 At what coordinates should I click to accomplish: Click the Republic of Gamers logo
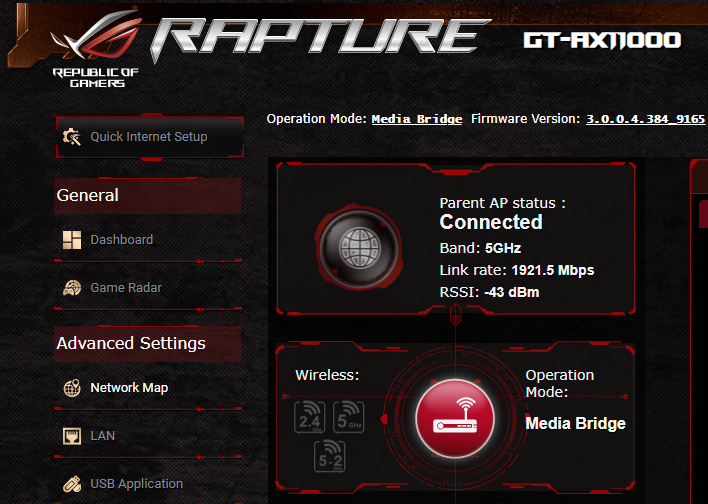89,50
